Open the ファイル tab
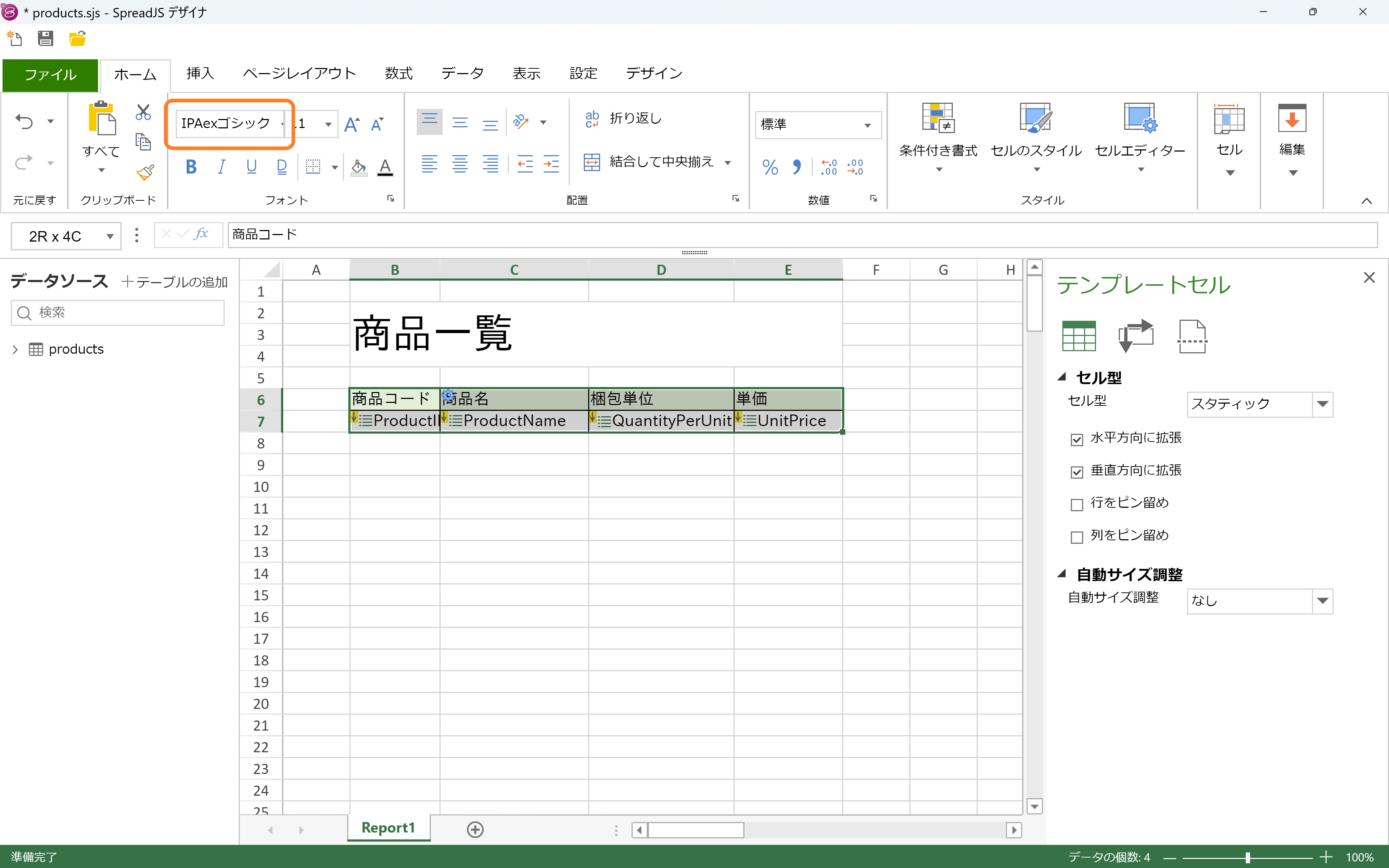Image resolution: width=1389 pixels, height=868 pixels. point(51,75)
